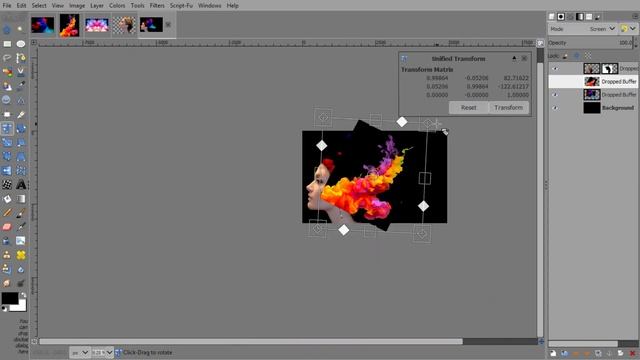Close the active image tab
Image resolution: width=640 pixels, height=360 pixels.
pyautogui.click(x=168, y=25)
